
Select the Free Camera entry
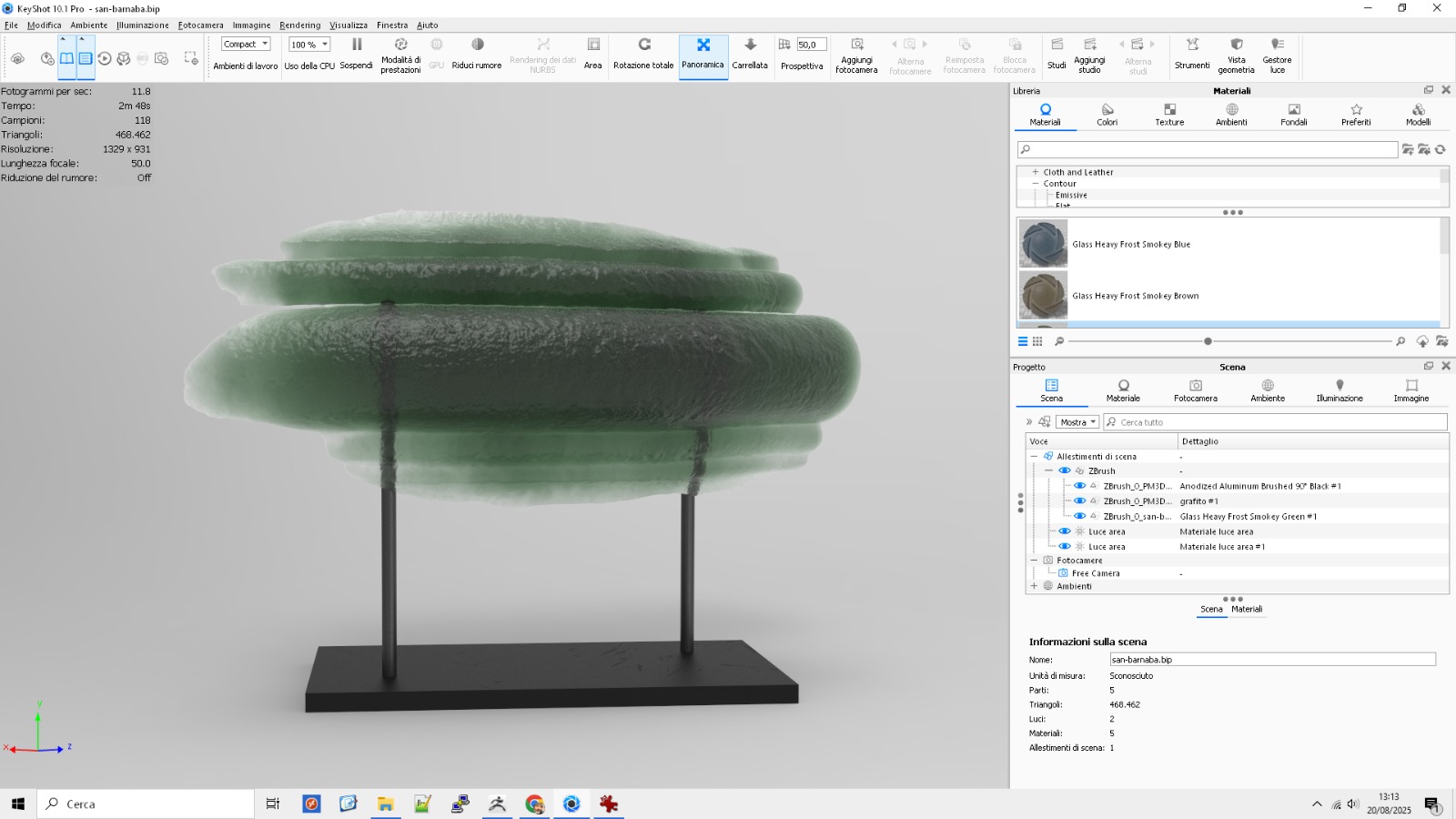coord(1096,573)
